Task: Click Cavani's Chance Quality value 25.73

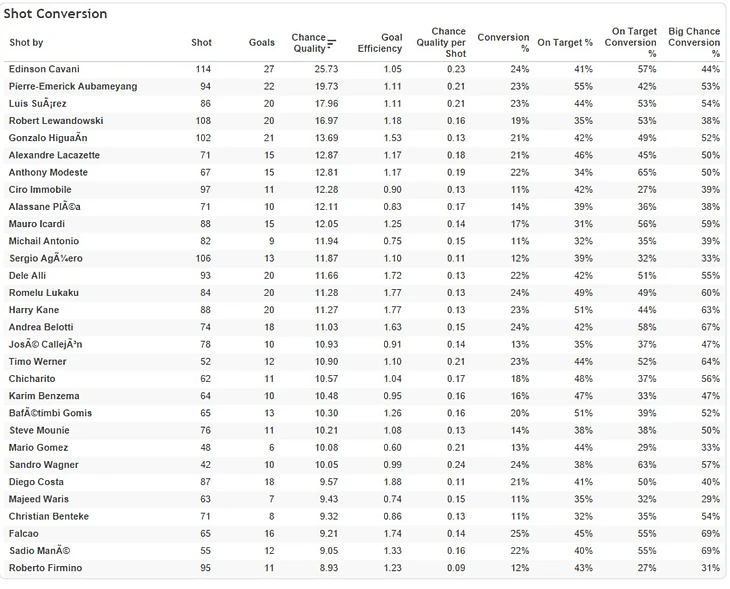Action: (326, 69)
